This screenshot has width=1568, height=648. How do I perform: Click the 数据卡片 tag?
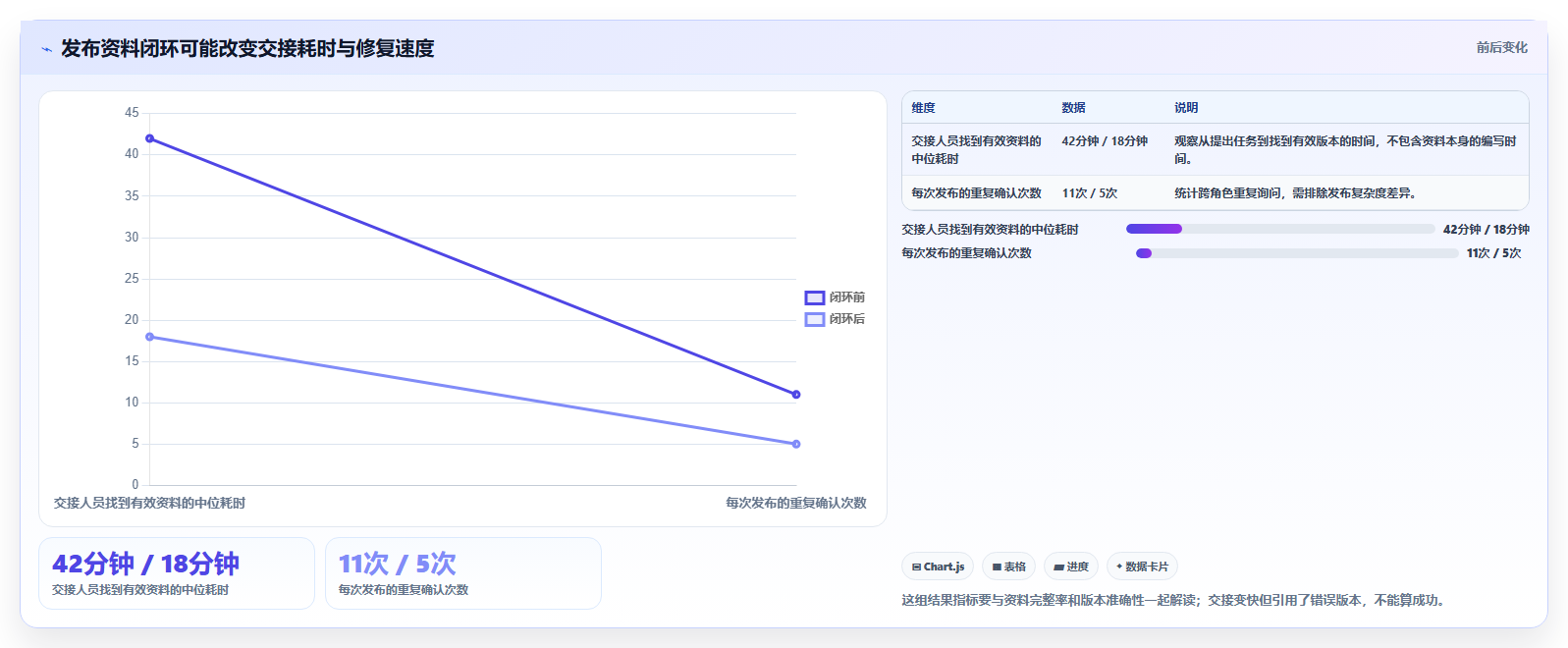[1142, 567]
